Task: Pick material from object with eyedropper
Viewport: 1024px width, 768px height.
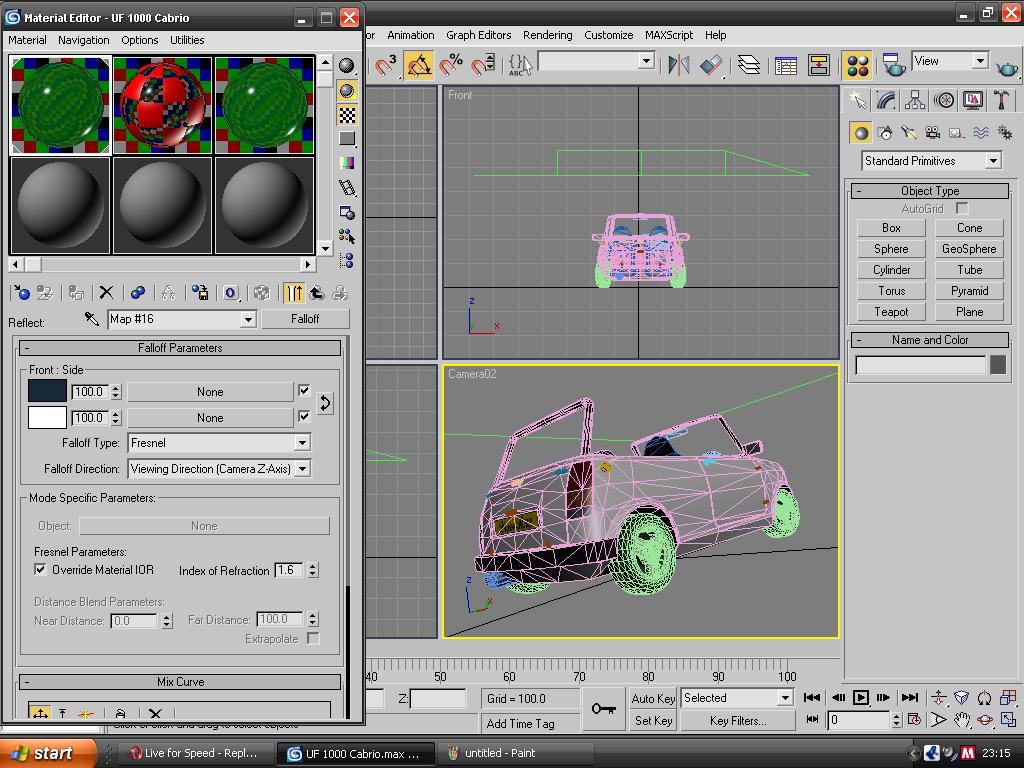Action: pyautogui.click(x=91, y=319)
